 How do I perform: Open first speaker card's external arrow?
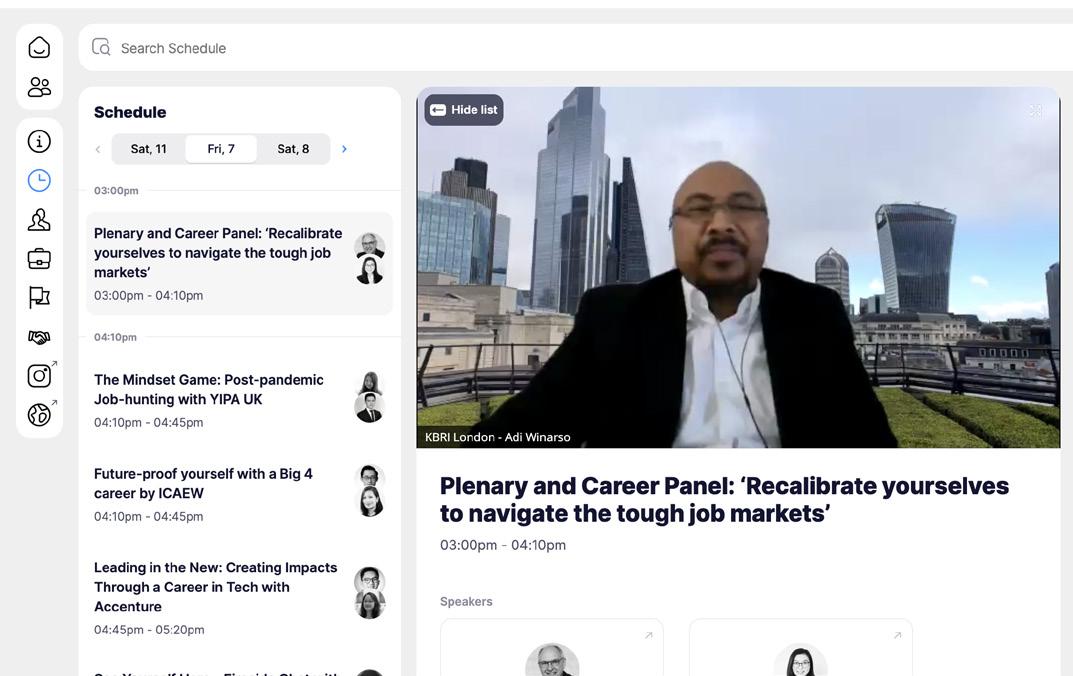click(648, 636)
